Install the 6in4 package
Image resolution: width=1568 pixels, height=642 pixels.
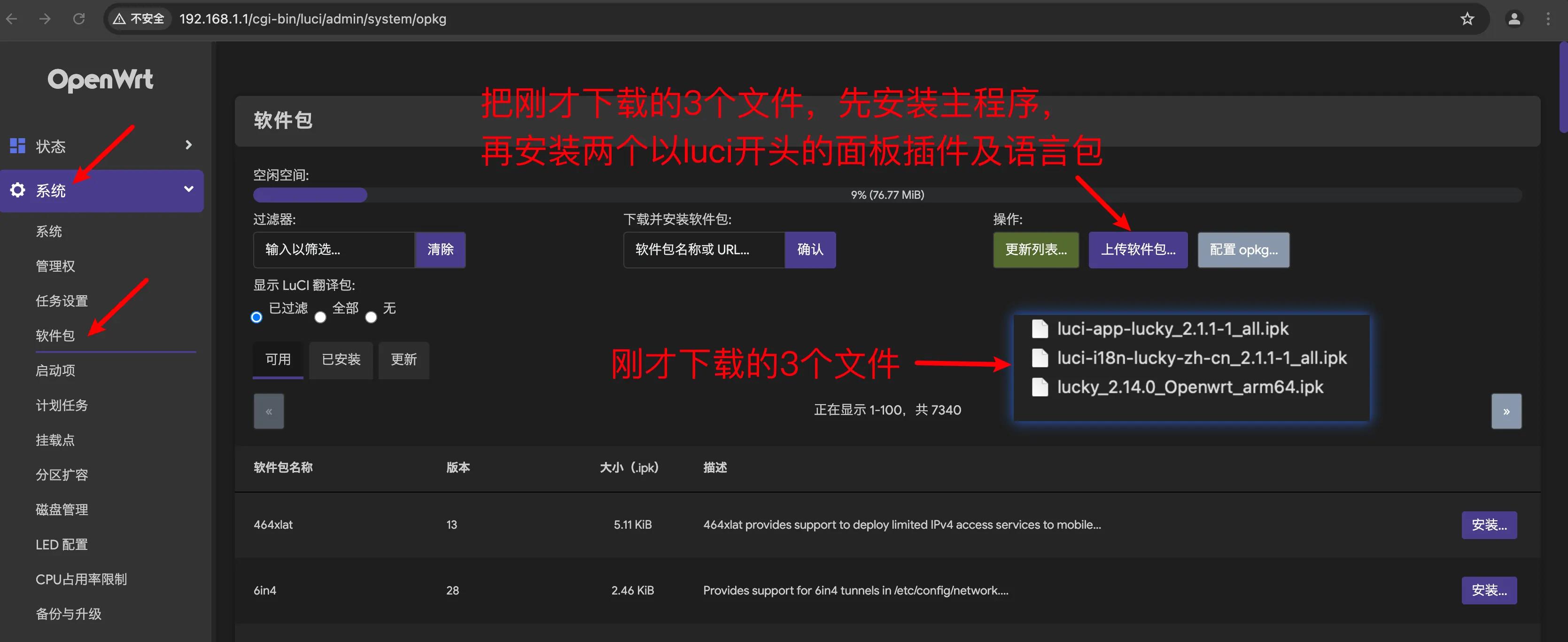1489,590
